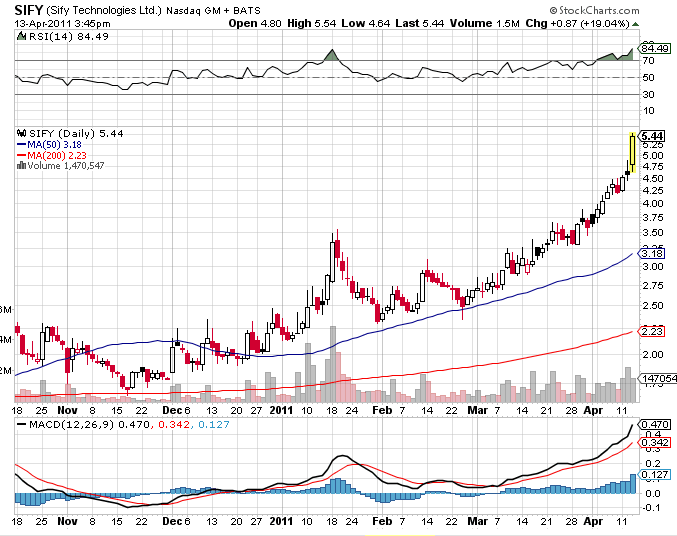The width and height of the screenshot is (677, 536).
Task: Click the Nasdaq GM + BATS exchange label
Action: click(x=213, y=11)
